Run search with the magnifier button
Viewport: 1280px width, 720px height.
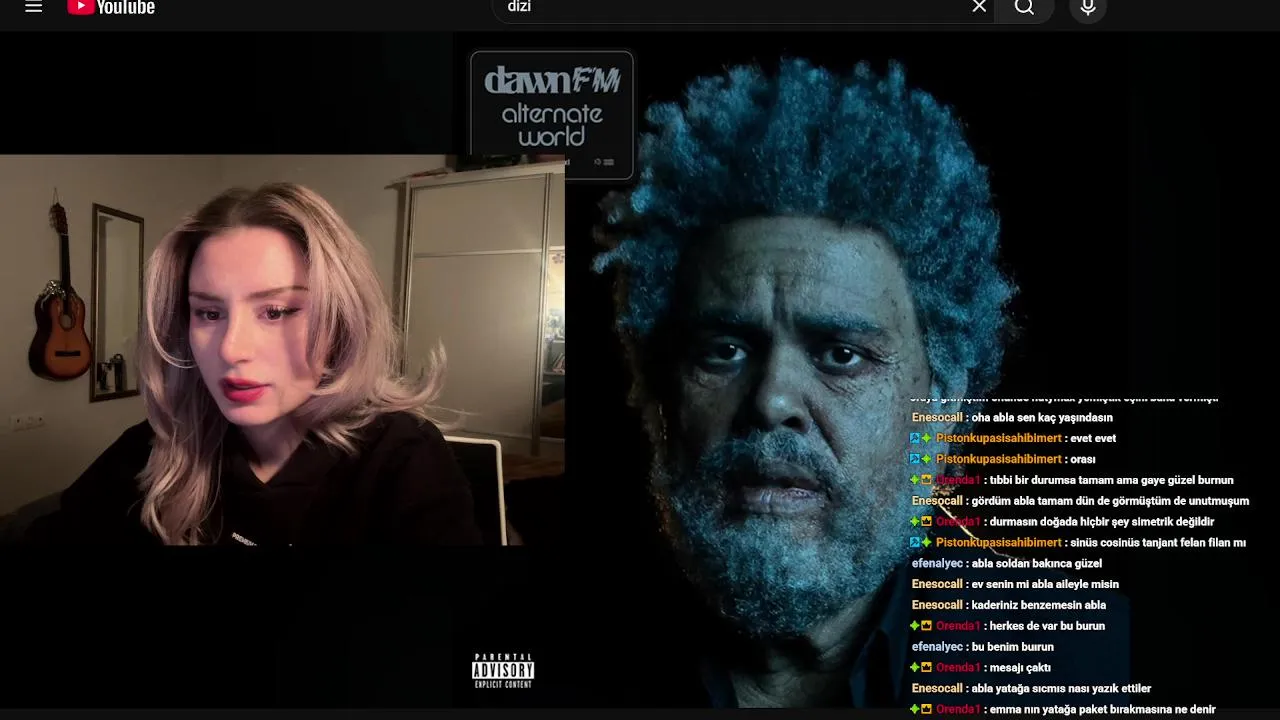(x=1024, y=8)
